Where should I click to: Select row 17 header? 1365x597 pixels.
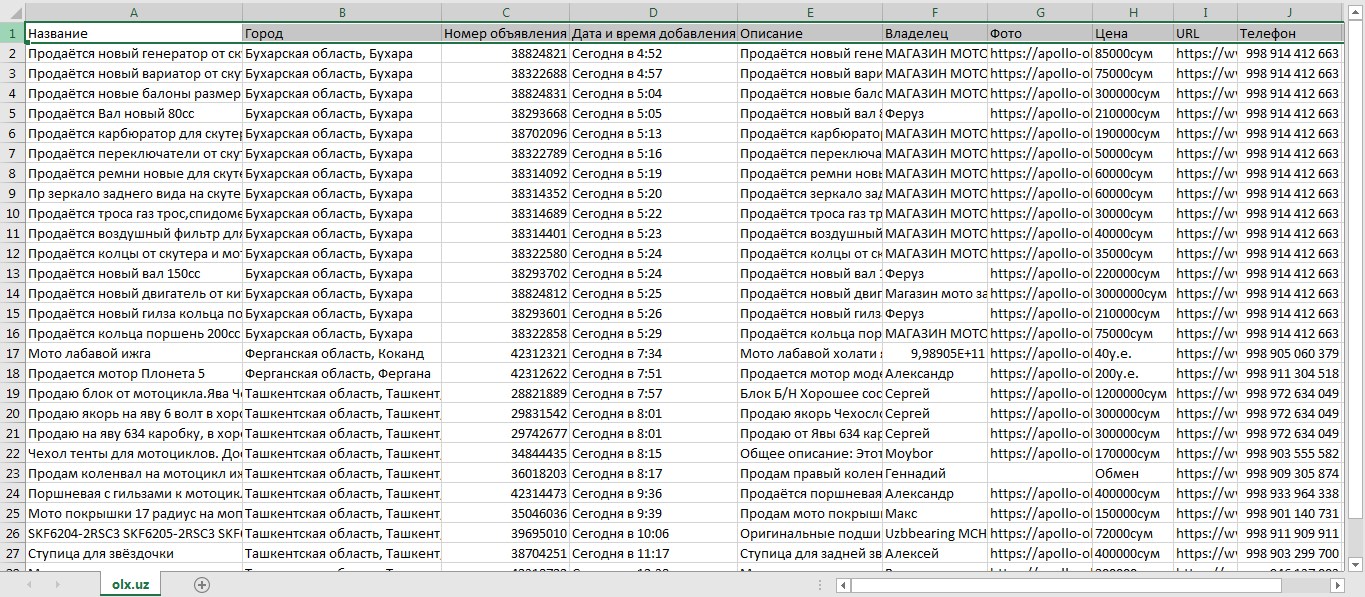(12, 353)
